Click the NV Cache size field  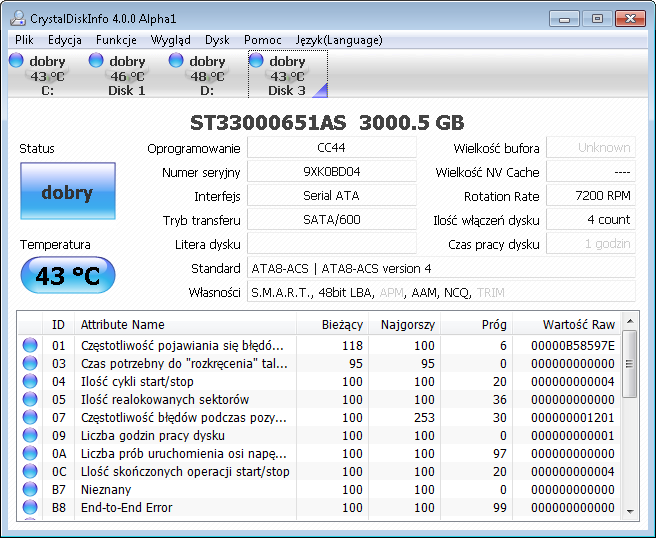591,172
